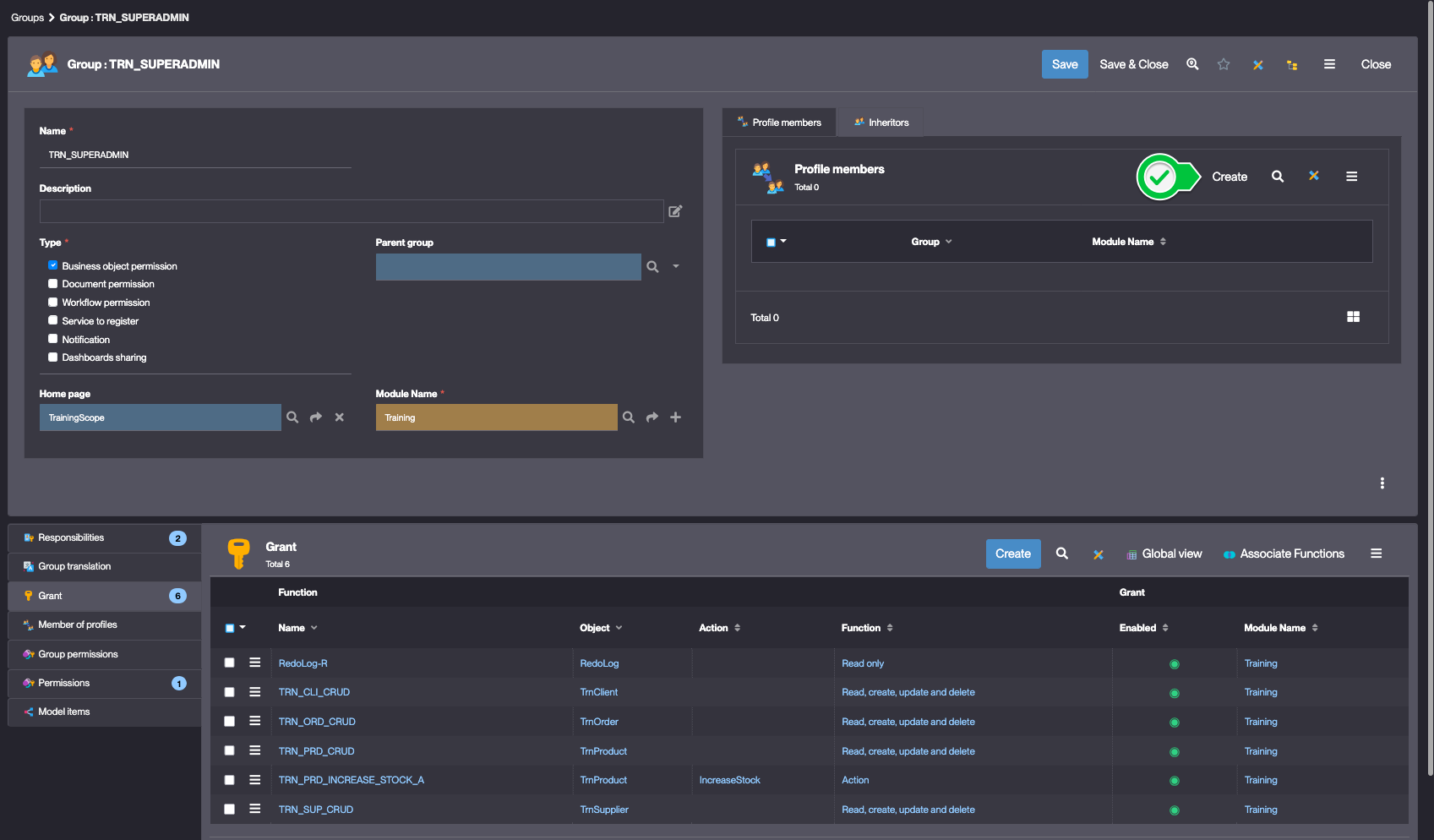The image size is (1434, 840).
Task: Search the Home page lookup
Action: click(x=292, y=417)
